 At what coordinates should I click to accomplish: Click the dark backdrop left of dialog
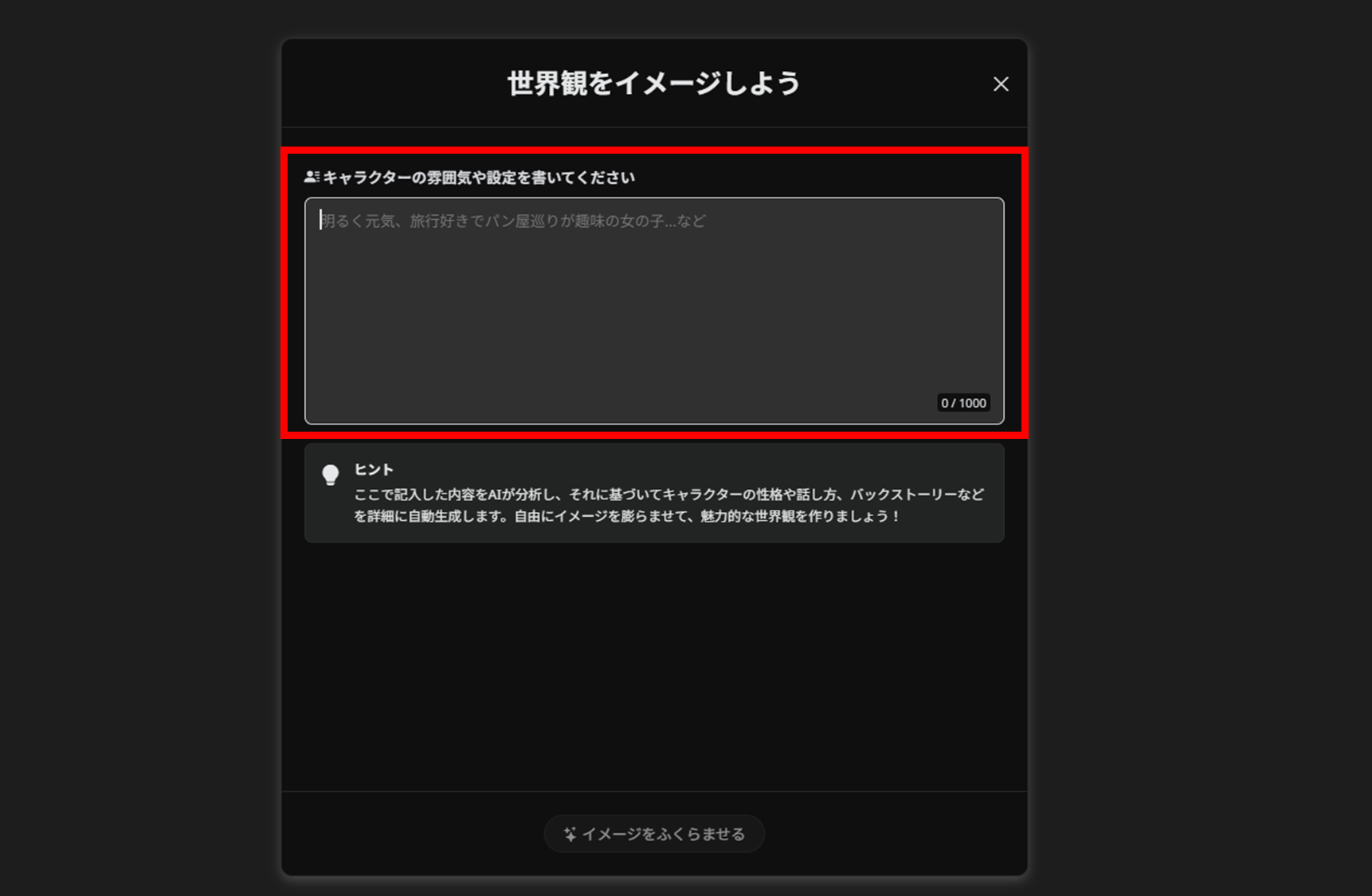point(140,448)
